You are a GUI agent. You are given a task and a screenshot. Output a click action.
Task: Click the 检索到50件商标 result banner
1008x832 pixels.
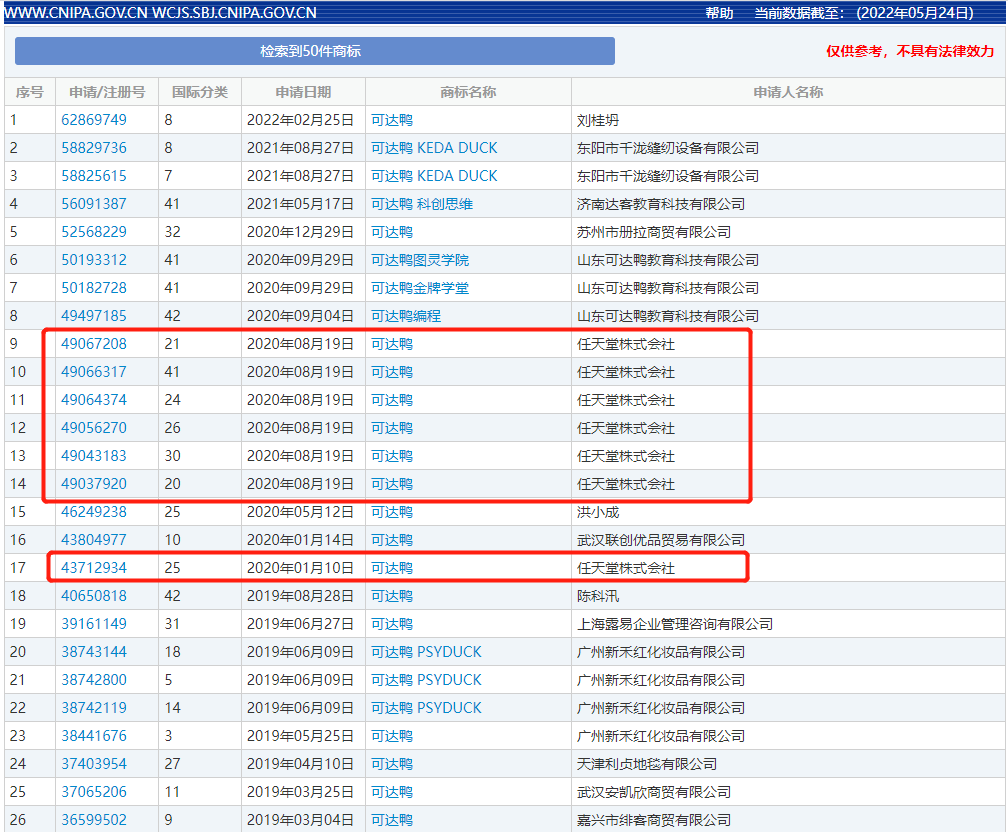pyautogui.click(x=314, y=51)
